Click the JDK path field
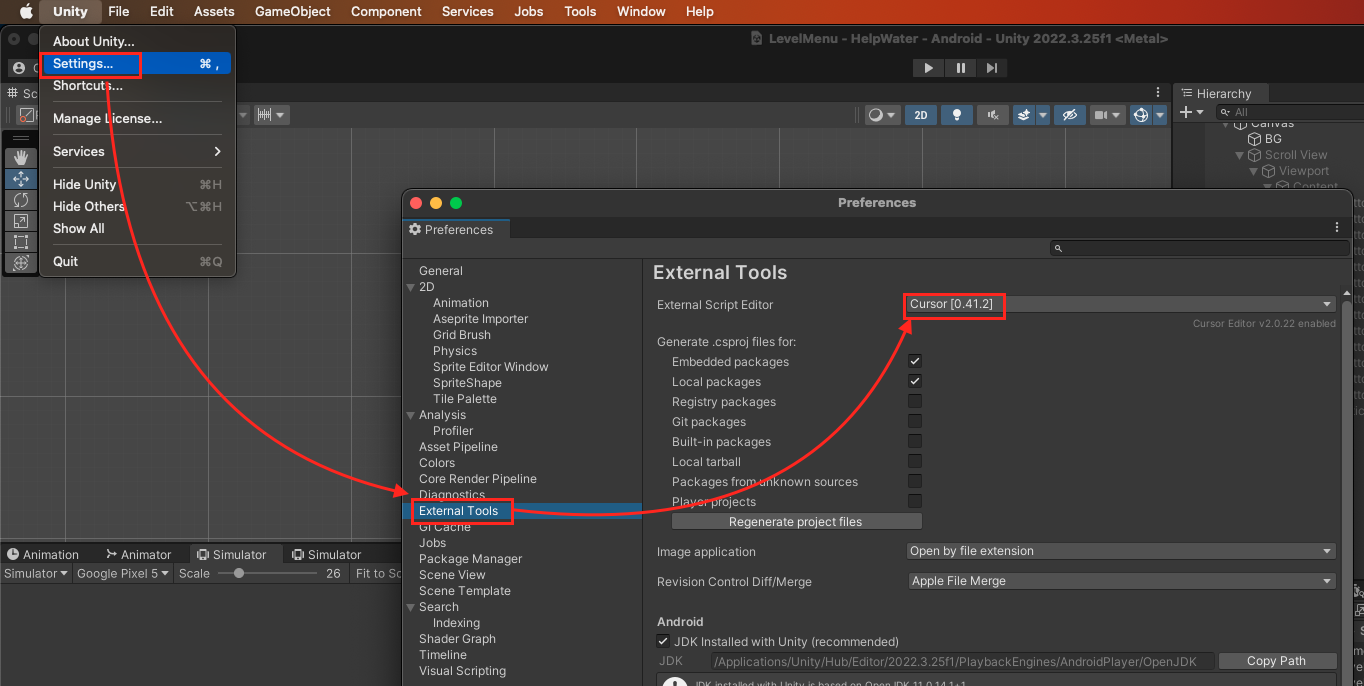Image resolution: width=1364 pixels, height=686 pixels. [x=962, y=661]
